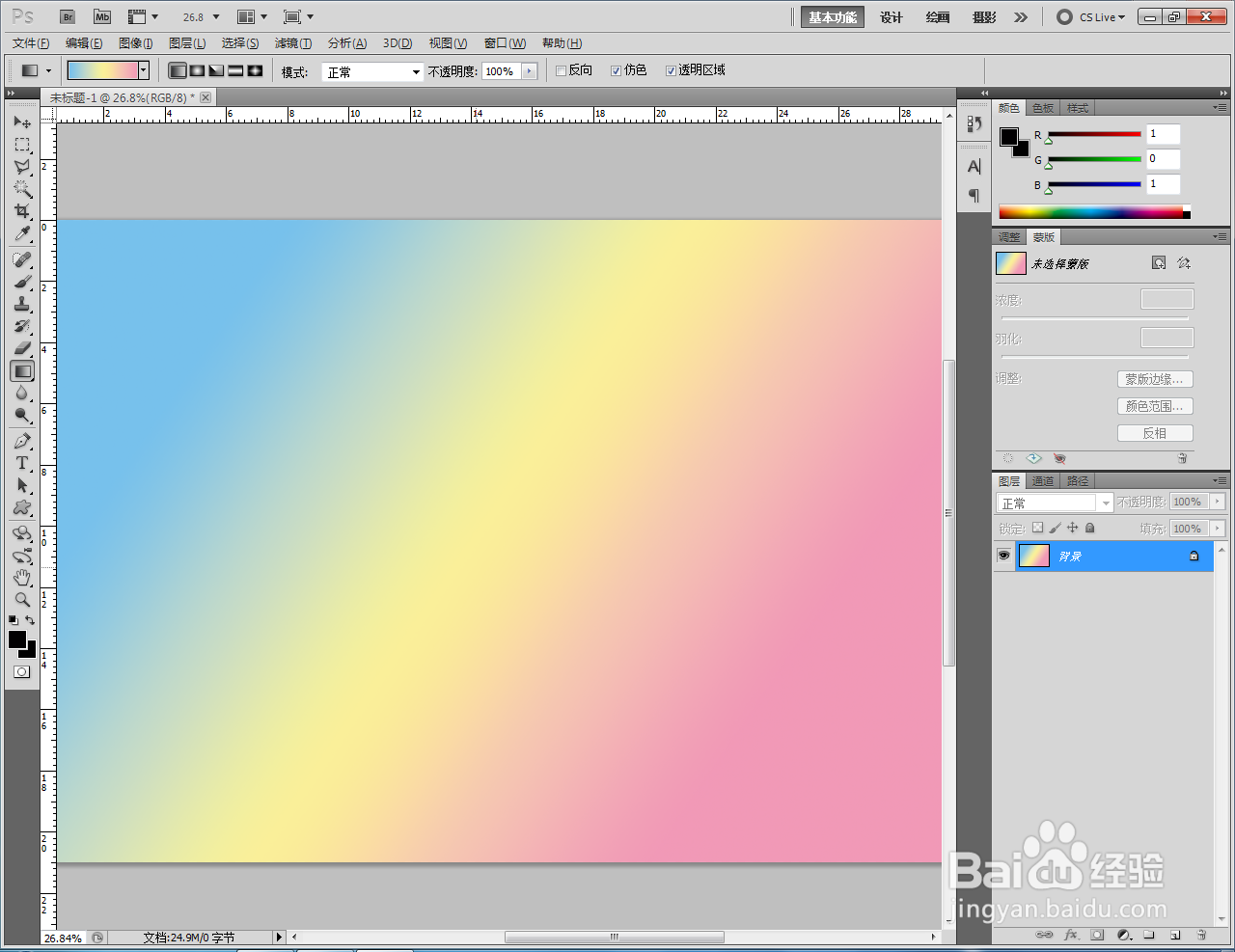1235x952 pixels.
Task: Switch to the 通道 tab
Action: coord(1043,481)
